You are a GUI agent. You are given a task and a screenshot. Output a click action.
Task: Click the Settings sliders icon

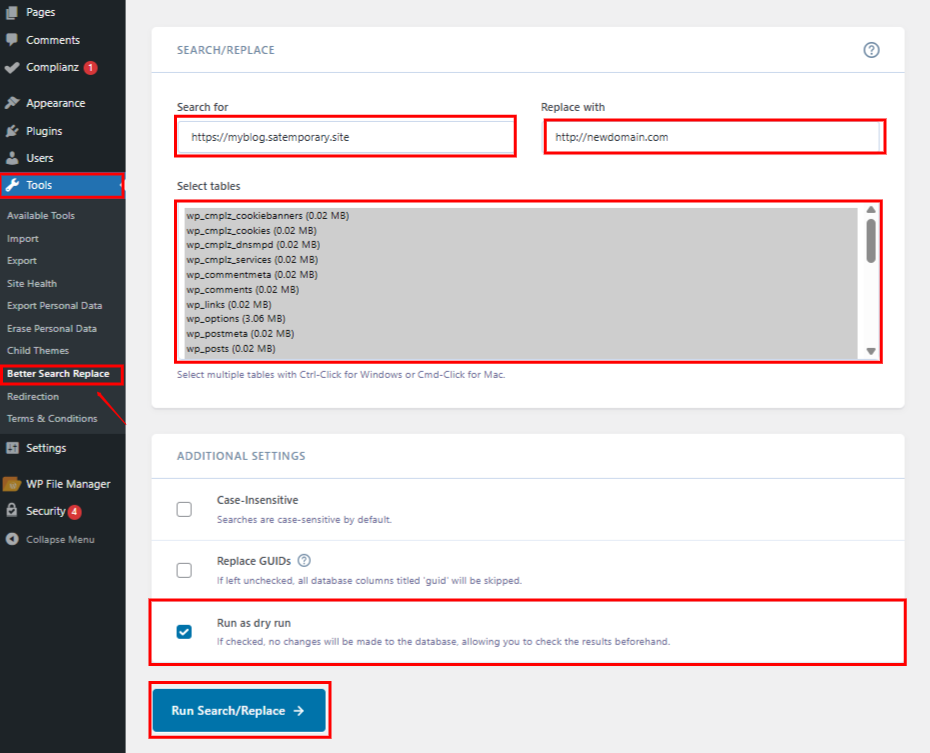click(x=12, y=448)
